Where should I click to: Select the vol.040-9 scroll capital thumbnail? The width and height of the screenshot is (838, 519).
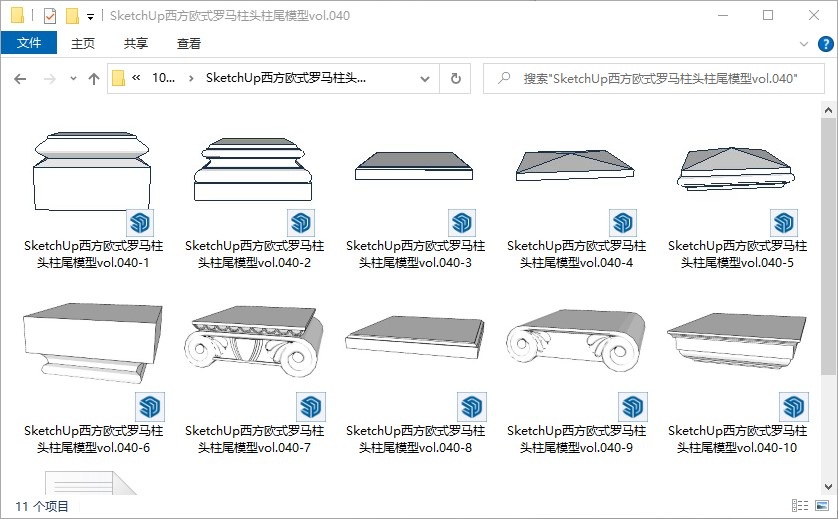[576, 339]
